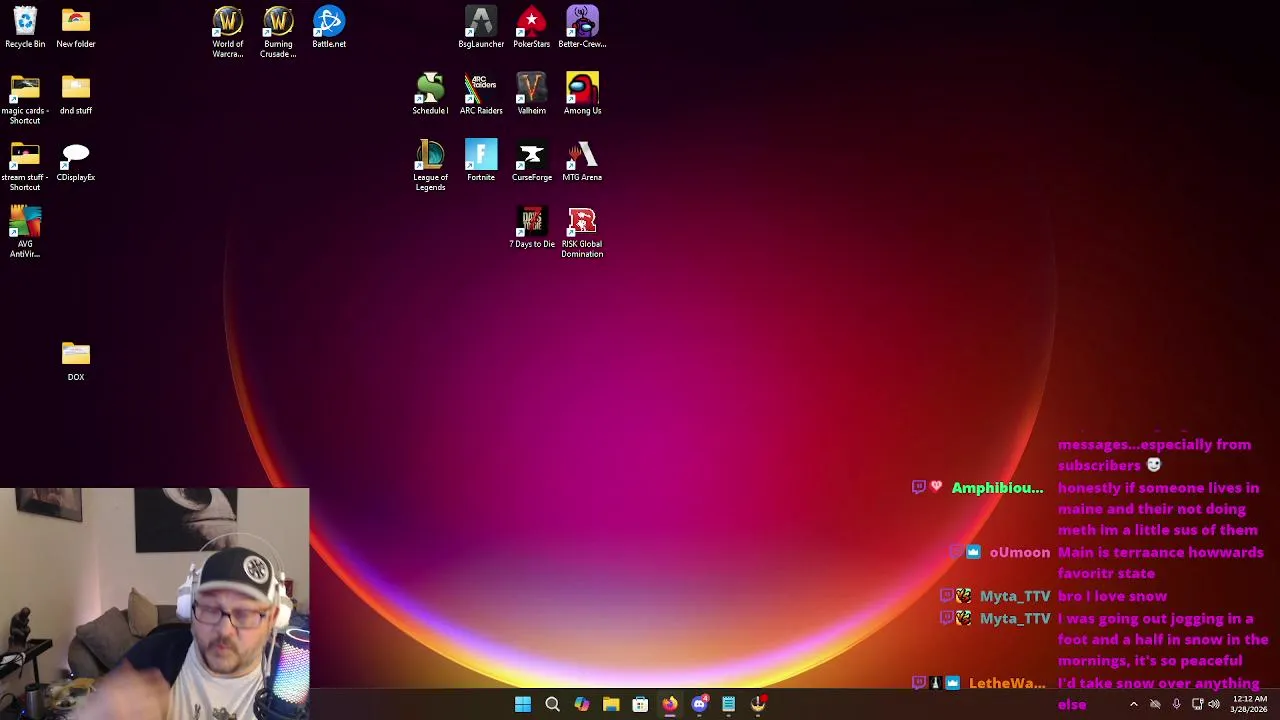This screenshot has height=720, width=1280.
Task: Launch ARC Raiders shortcut
Action: pos(481,94)
